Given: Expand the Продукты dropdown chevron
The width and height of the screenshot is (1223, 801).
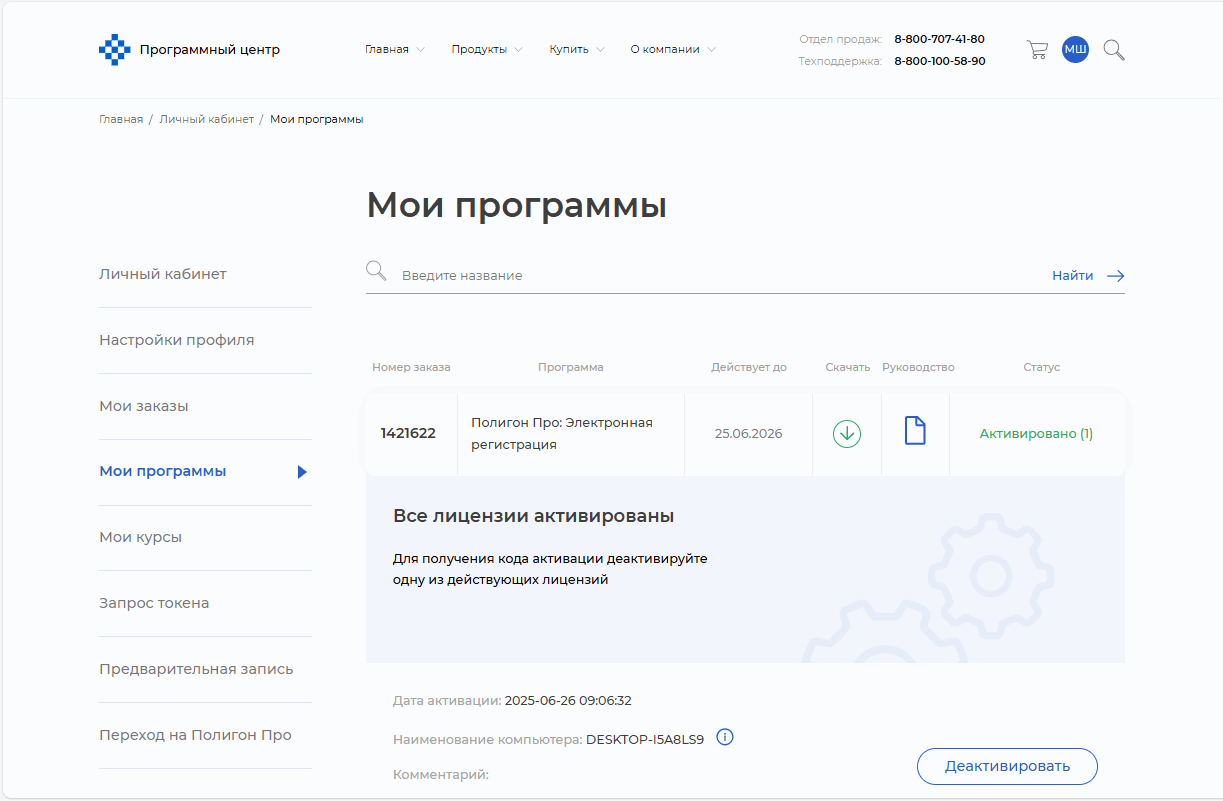Looking at the screenshot, I should pyautogui.click(x=518, y=50).
